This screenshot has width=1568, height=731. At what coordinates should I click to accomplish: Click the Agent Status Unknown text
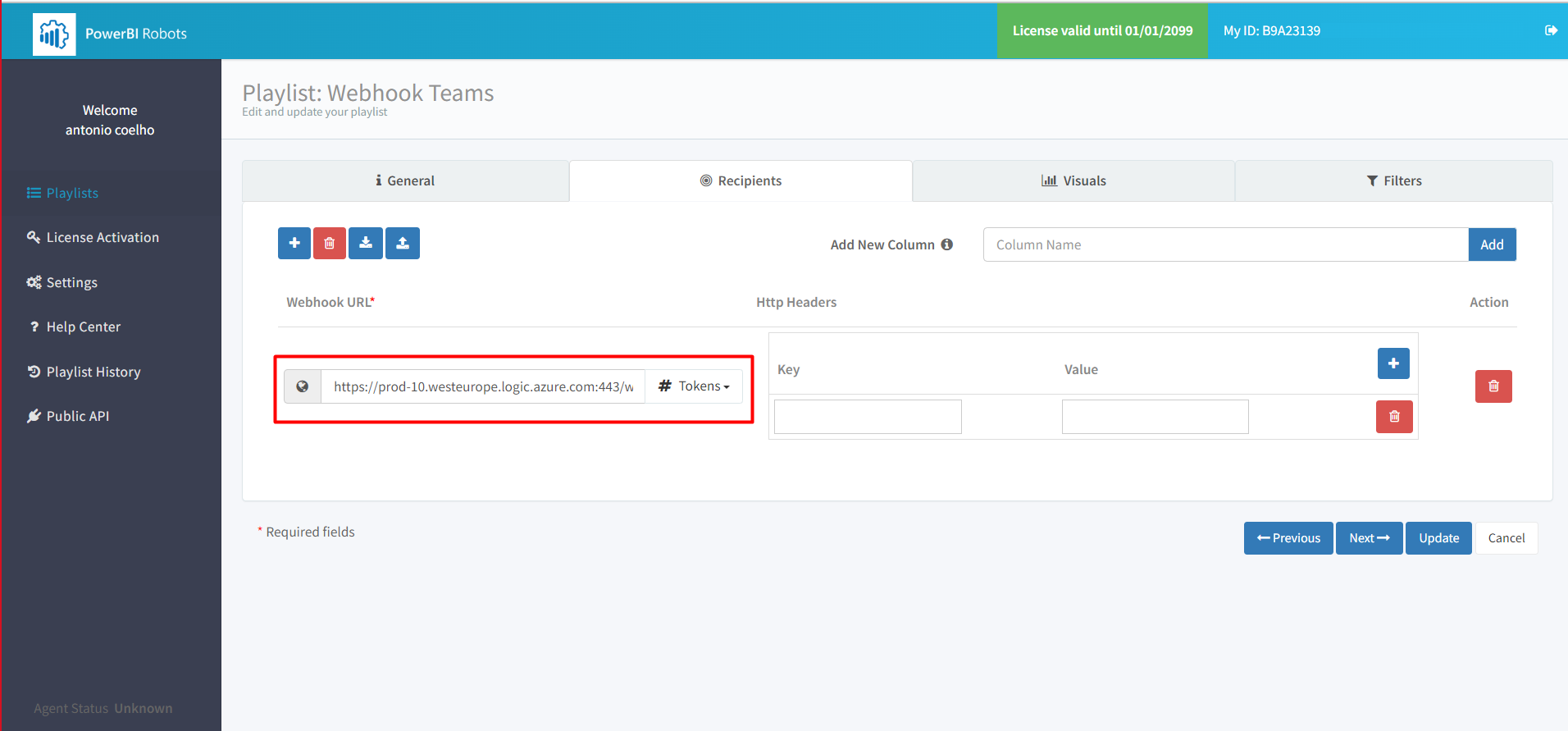coord(103,708)
